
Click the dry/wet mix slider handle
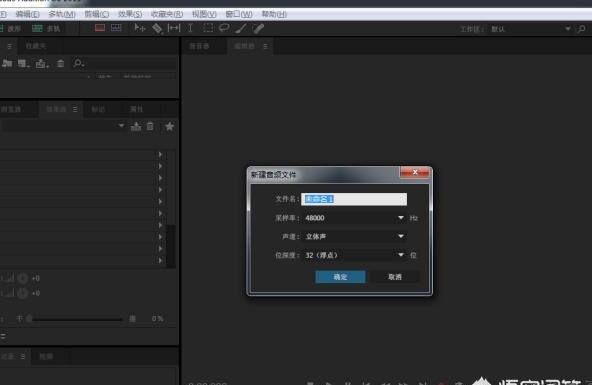29,319
